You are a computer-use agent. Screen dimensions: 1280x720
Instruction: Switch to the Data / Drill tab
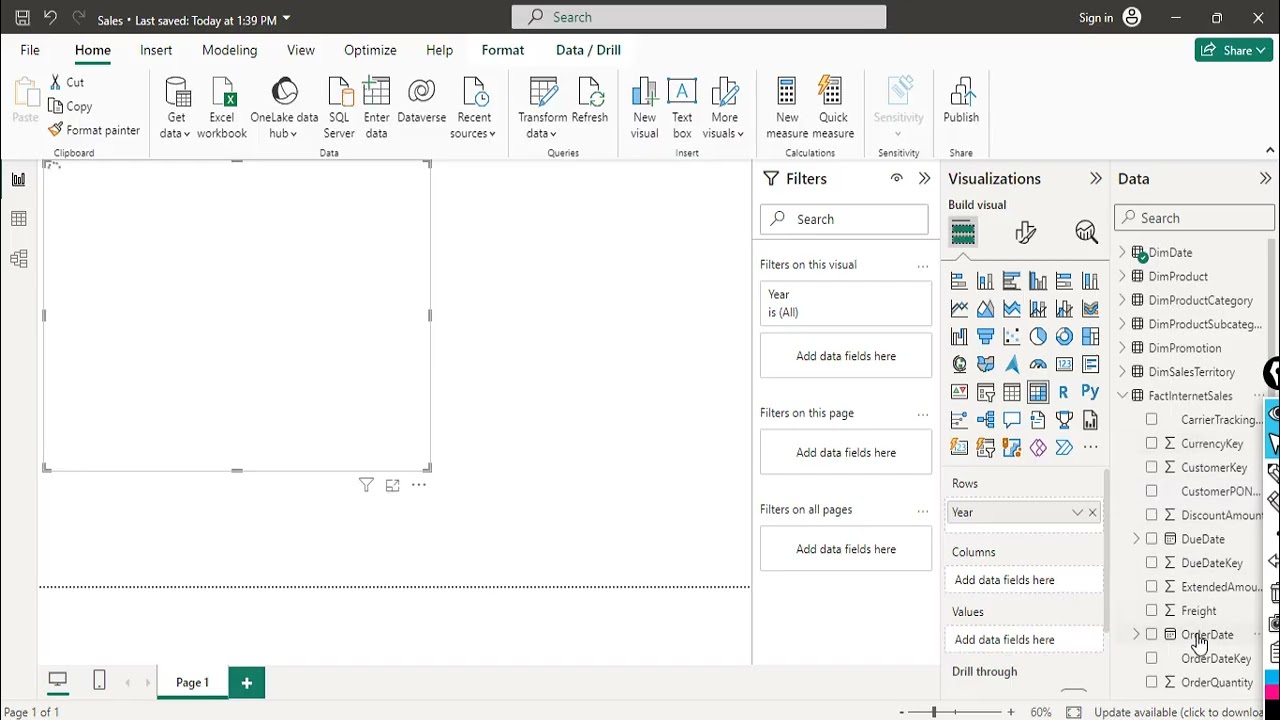[x=588, y=50]
